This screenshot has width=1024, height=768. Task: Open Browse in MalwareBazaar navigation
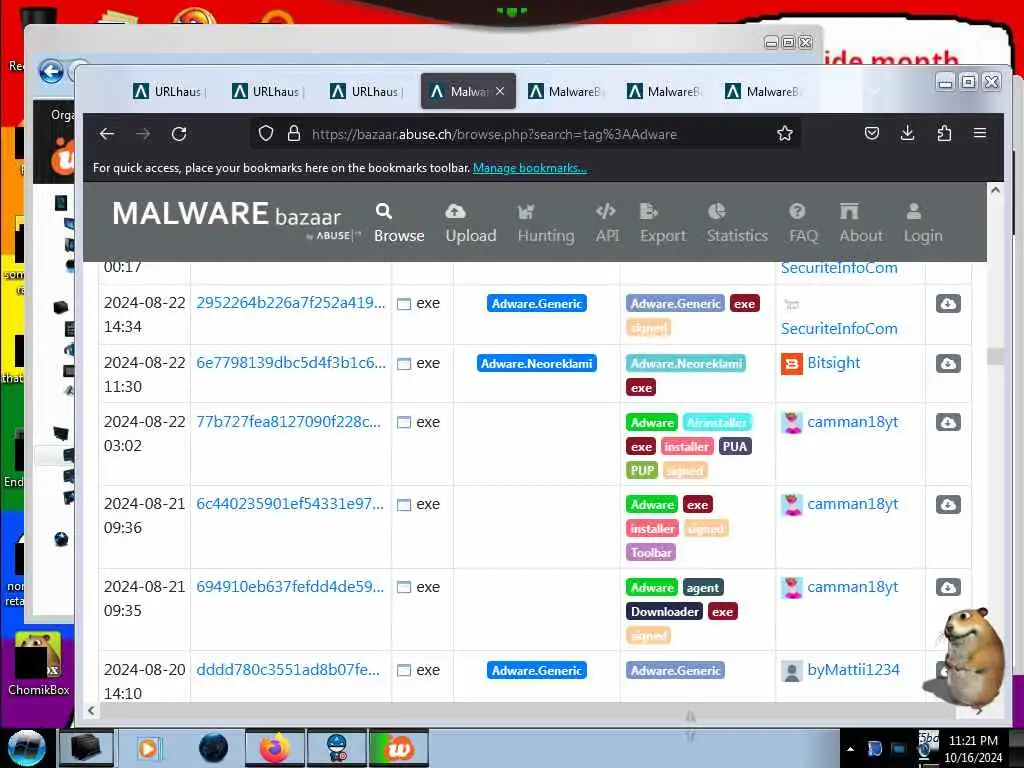(x=399, y=223)
